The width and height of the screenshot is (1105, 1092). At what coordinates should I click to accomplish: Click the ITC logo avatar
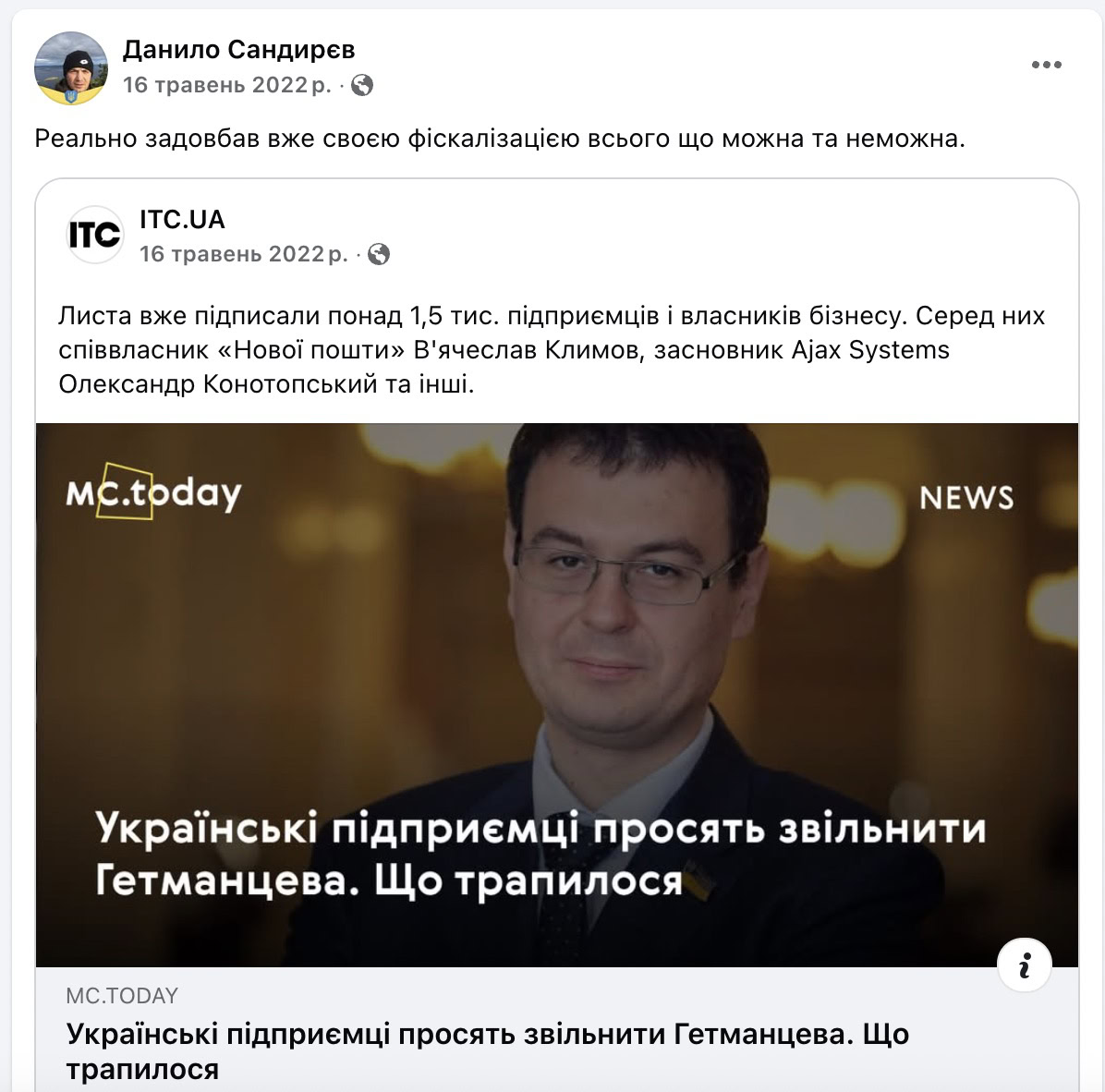94,235
